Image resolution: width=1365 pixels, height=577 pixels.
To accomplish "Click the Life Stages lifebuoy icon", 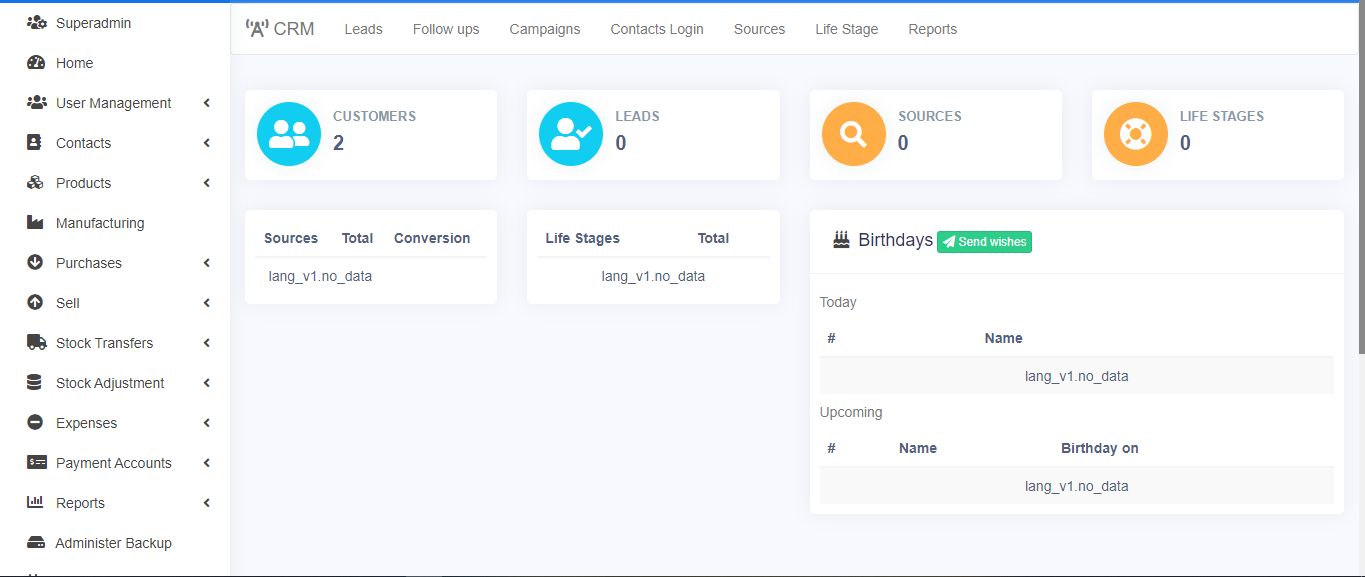I will pyautogui.click(x=1136, y=134).
